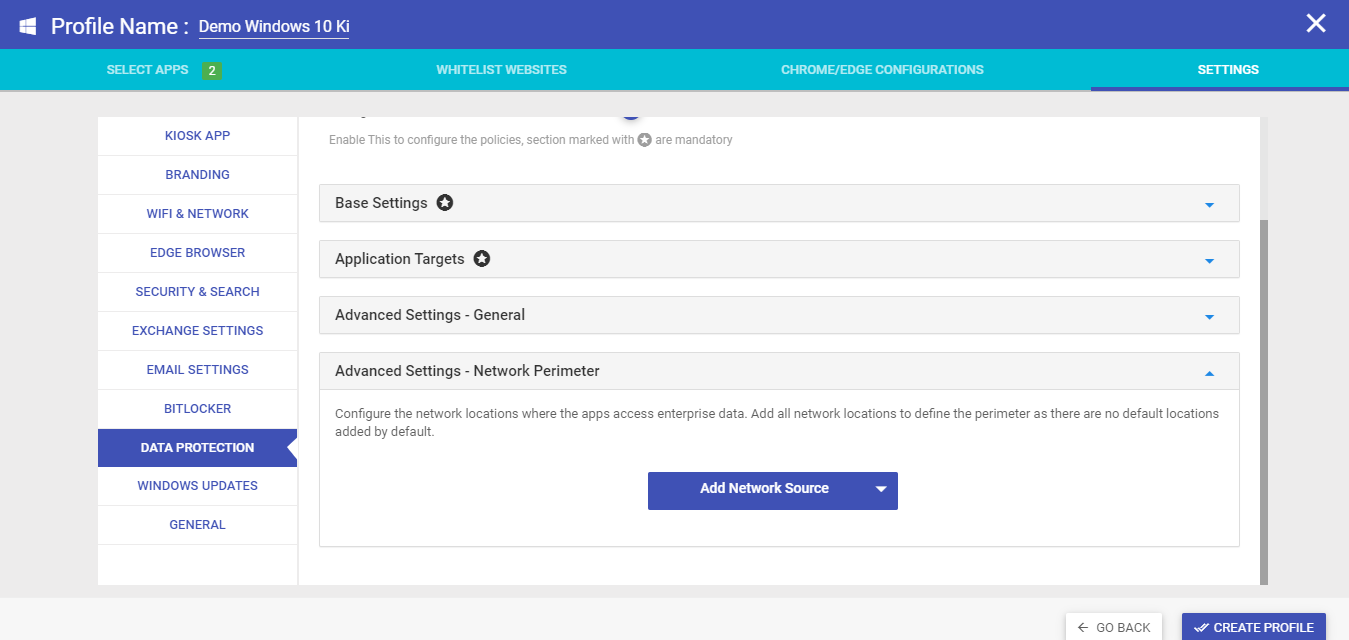The height and width of the screenshot is (640, 1349).
Task: Go to the Chrome/Edge Configurations tab
Action: (x=882, y=70)
